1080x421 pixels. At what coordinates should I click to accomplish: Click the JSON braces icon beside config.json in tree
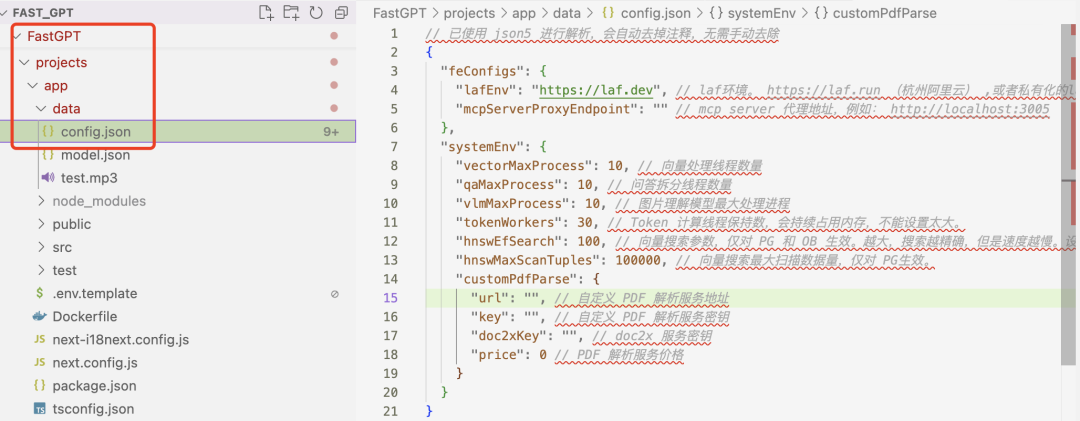48,132
